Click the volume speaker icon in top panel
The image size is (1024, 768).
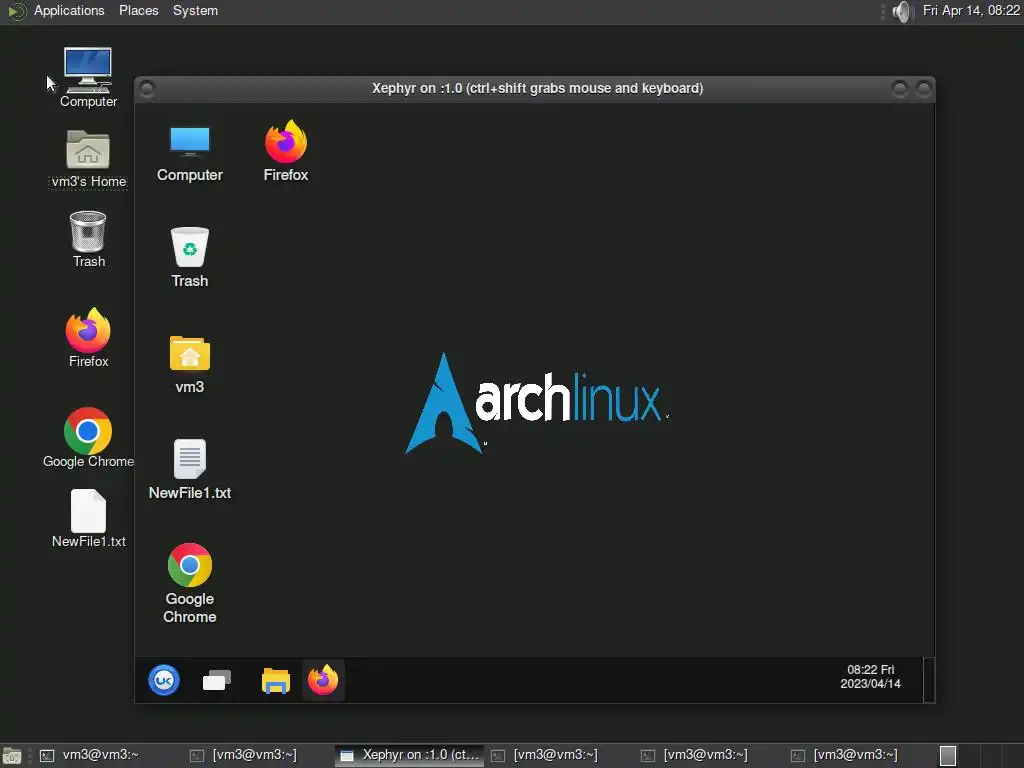901,11
